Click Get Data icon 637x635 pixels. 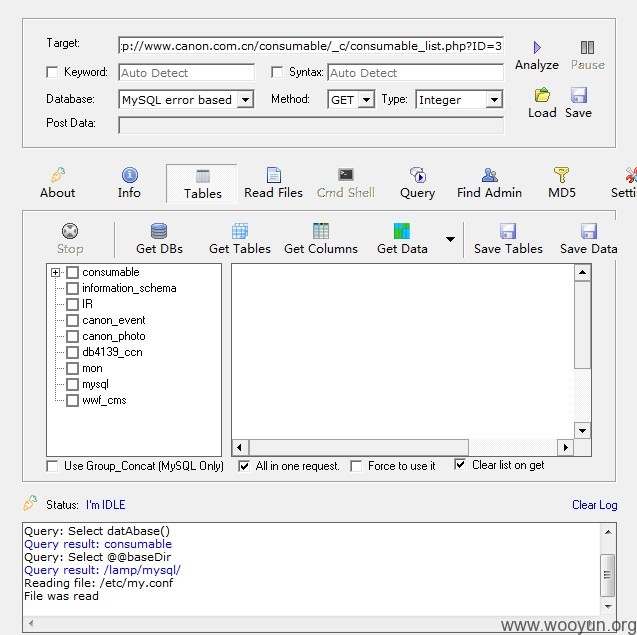pyautogui.click(x=402, y=231)
